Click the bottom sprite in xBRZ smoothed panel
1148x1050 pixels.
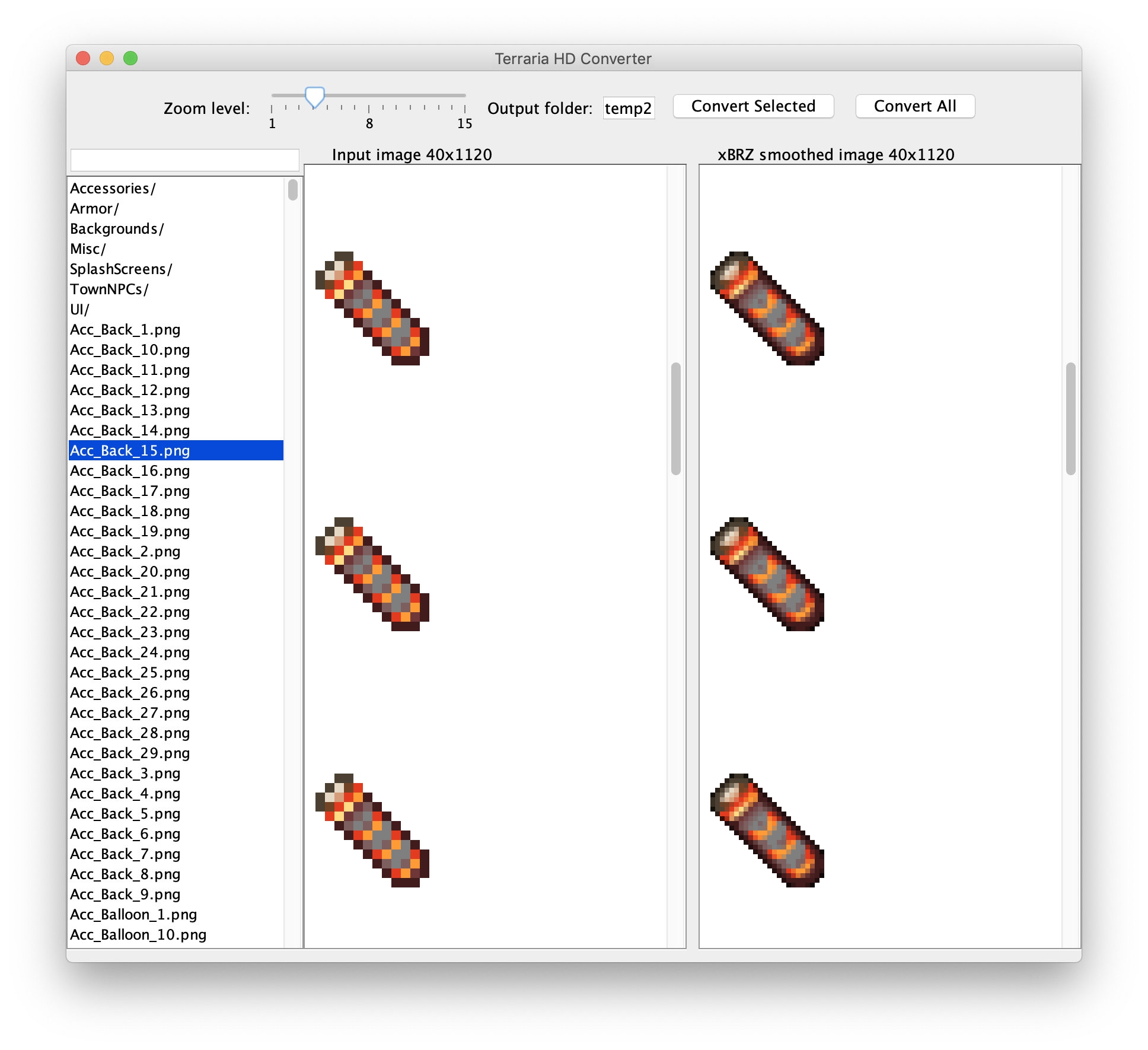[x=767, y=831]
